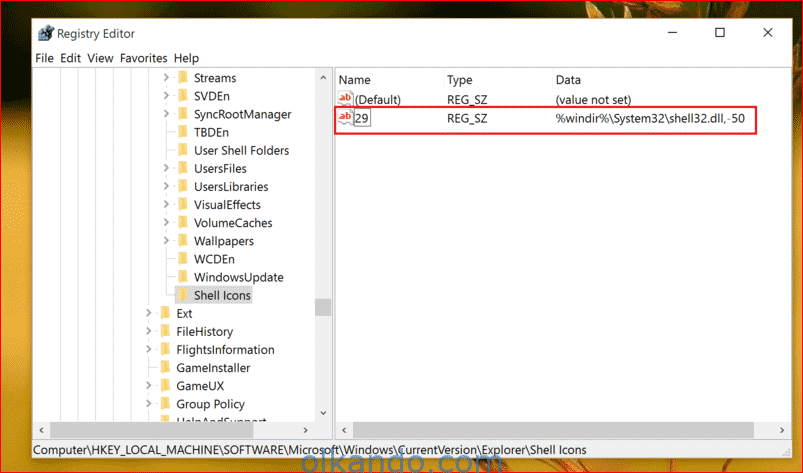This screenshot has width=803, height=473.
Task: Click the shell32.dll,-50 data cell
Action: pos(650,119)
